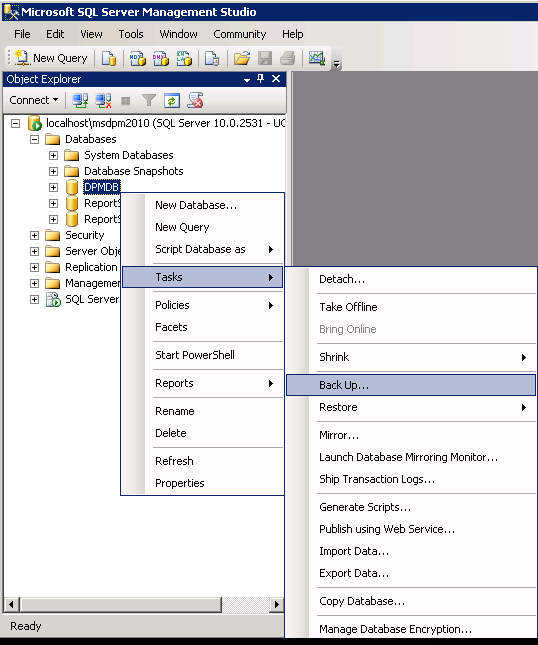This screenshot has height=645, width=538.
Task: Collapse the Databases tree node
Action: (35, 139)
